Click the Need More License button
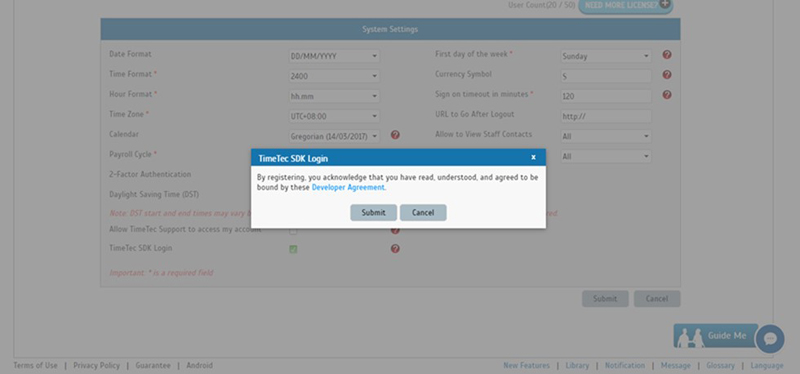 (x=626, y=6)
